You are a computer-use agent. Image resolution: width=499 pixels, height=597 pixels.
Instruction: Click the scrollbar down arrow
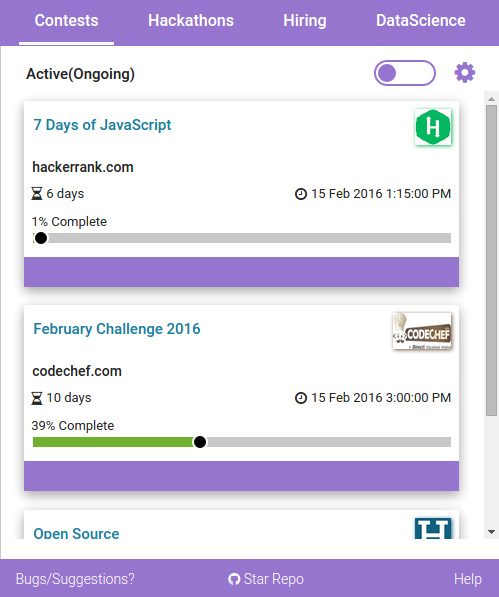click(491, 532)
